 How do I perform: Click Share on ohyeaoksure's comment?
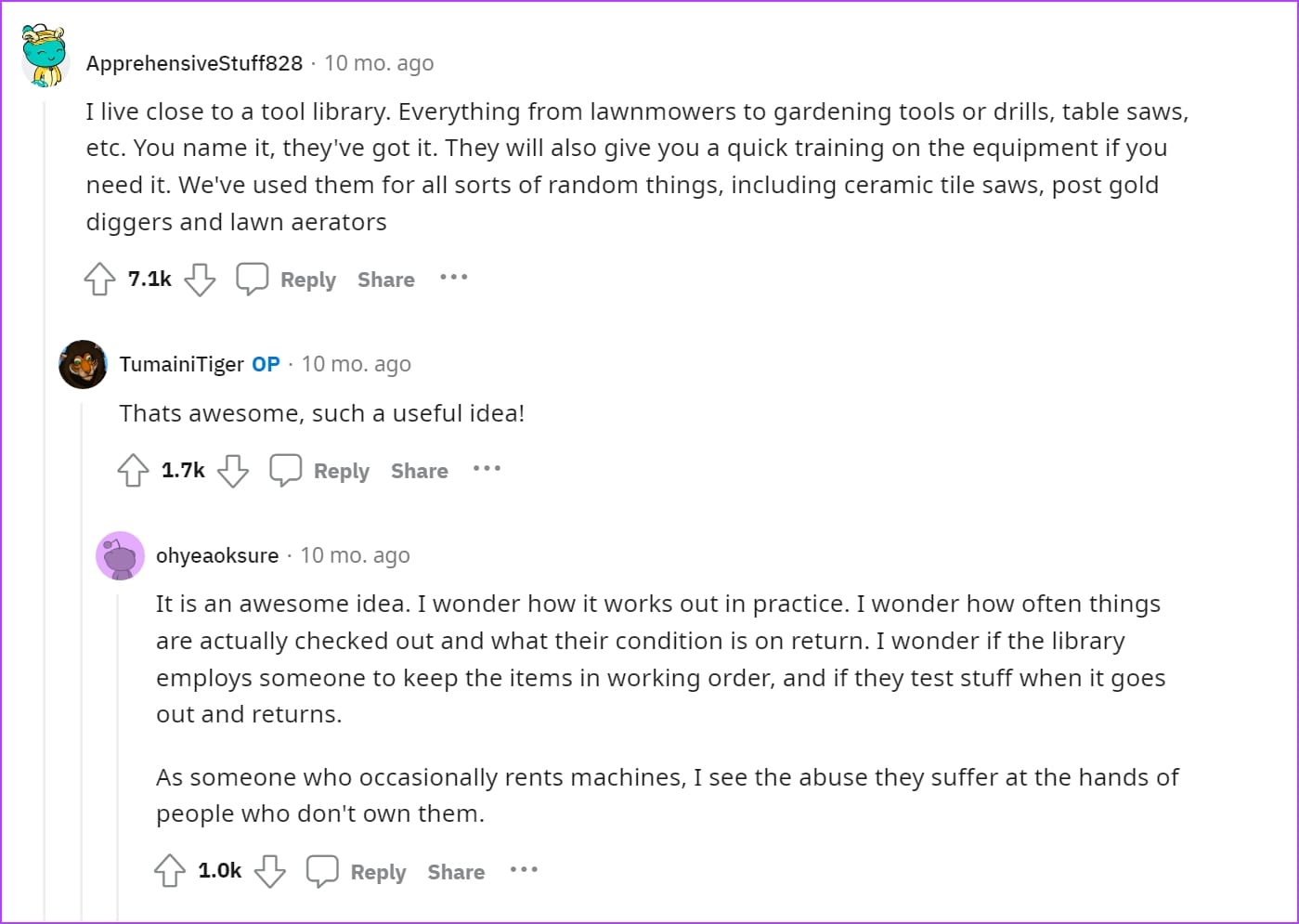tap(456, 872)
